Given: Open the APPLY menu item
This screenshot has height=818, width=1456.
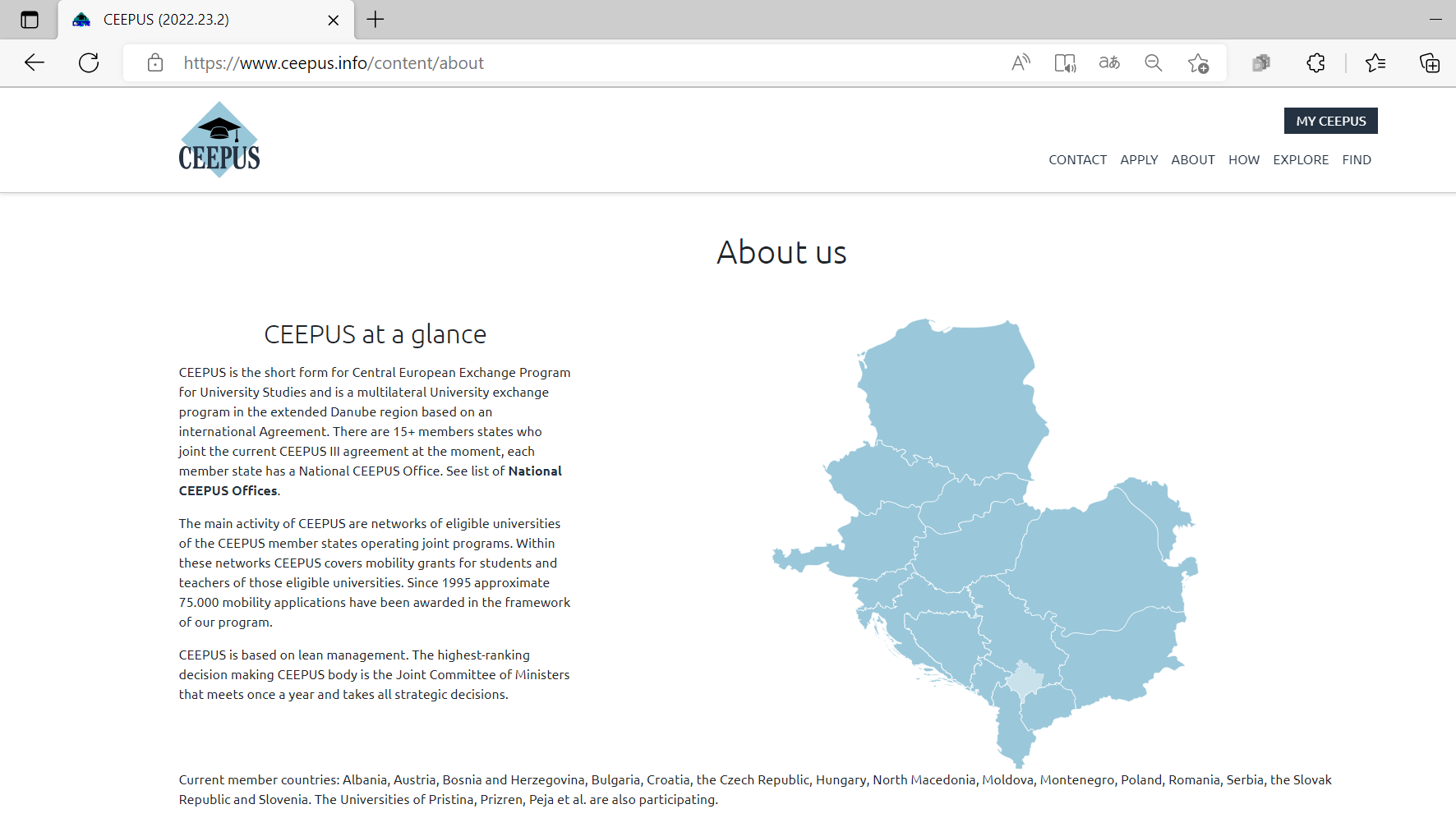Looking at the screenshot, I should [1139, 160].
